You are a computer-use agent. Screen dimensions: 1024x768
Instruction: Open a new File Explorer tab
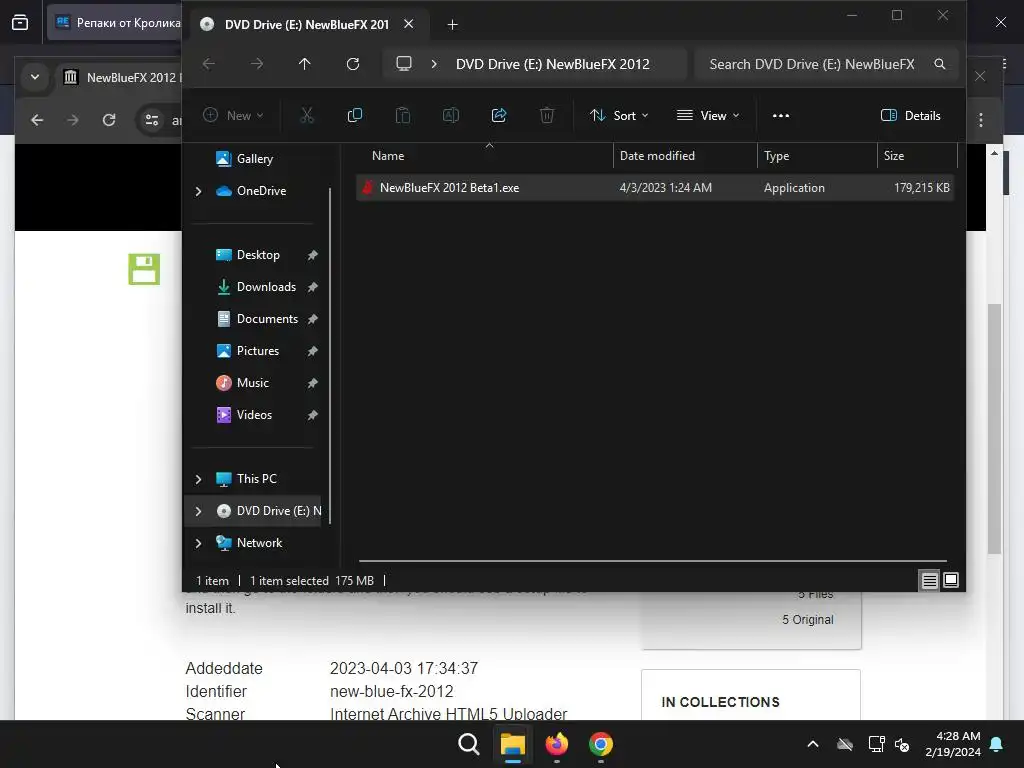453,25
